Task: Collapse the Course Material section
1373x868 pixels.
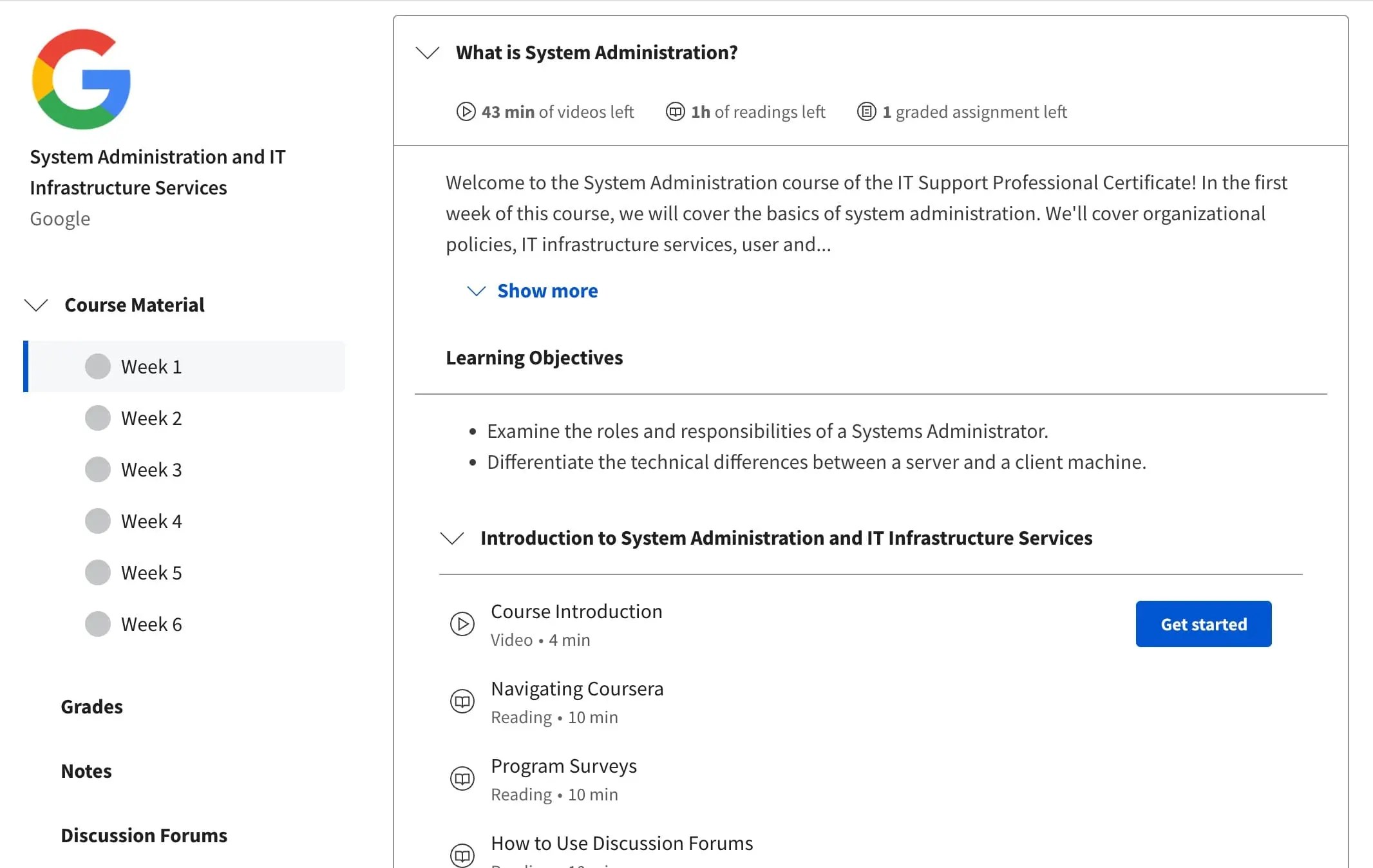Action: click(36, 305)
